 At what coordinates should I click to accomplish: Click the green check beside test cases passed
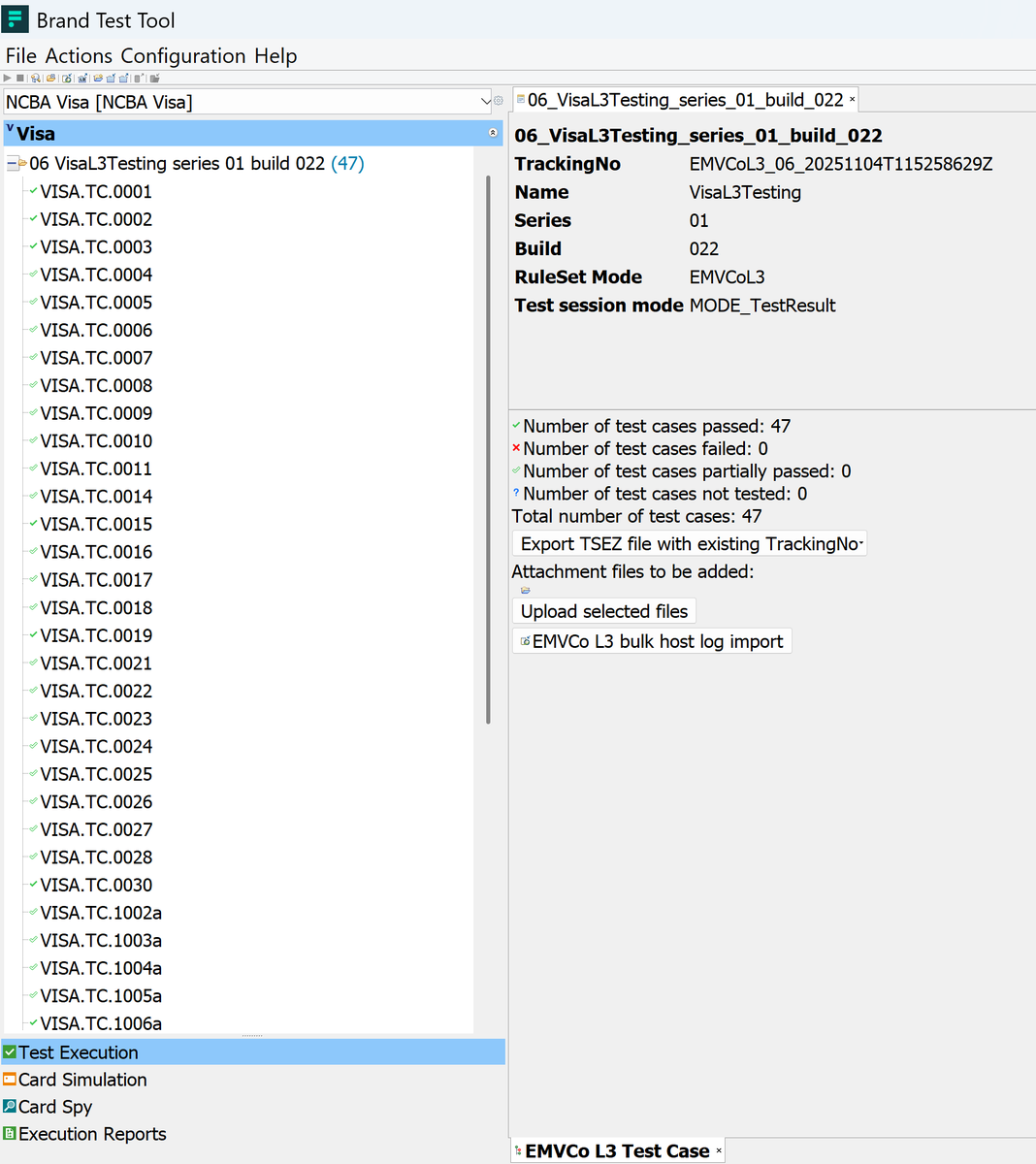point(516,425)
